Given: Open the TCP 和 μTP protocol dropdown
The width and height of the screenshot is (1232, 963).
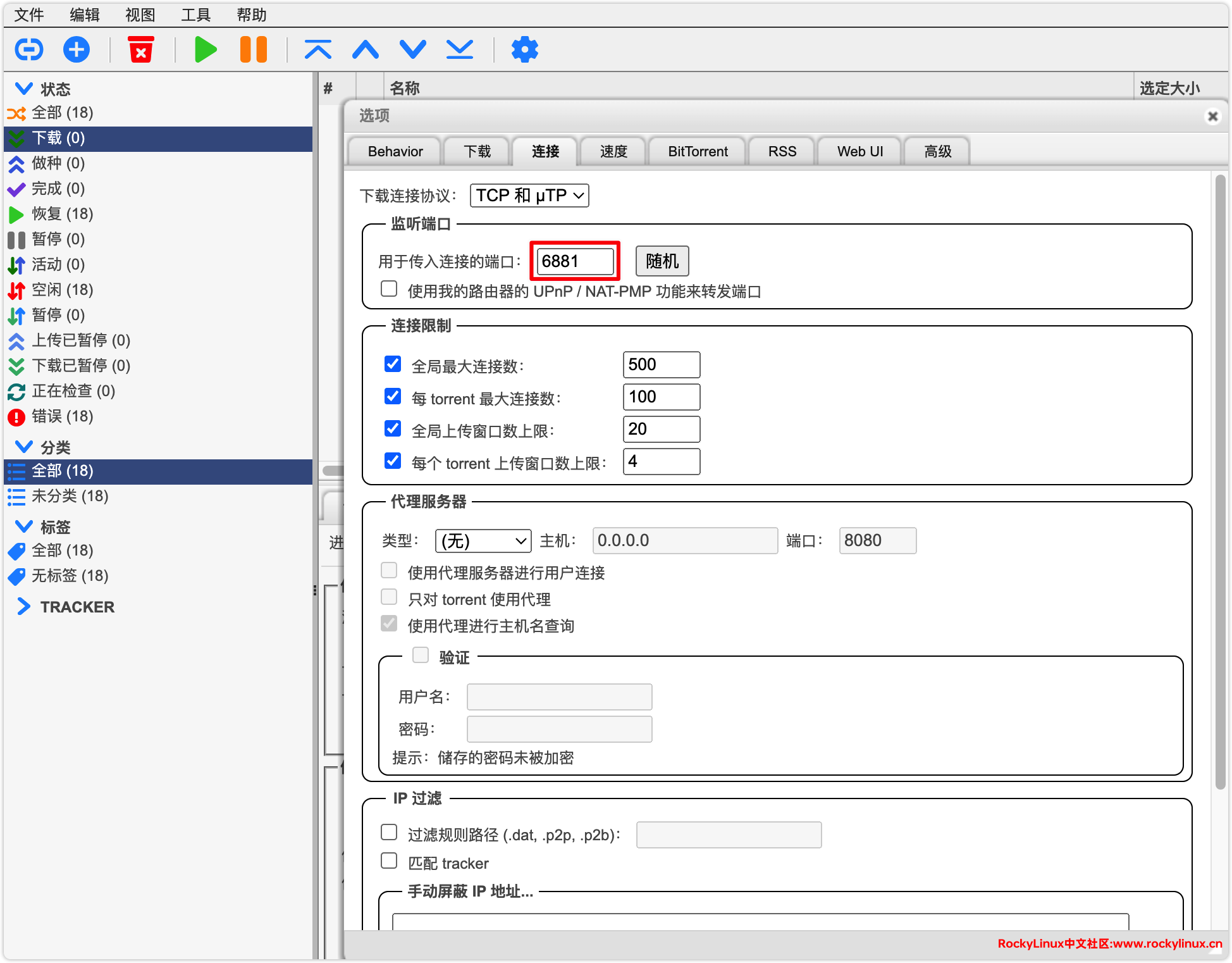Looking at the screenshot, I should click(529, 196).
